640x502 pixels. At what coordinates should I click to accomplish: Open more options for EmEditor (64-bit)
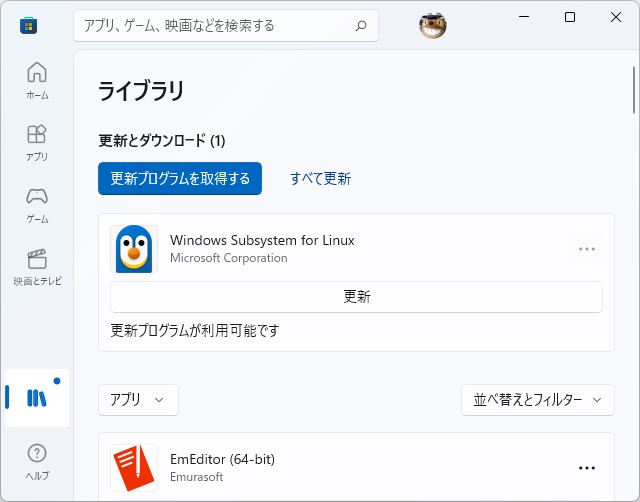[587, 468]
